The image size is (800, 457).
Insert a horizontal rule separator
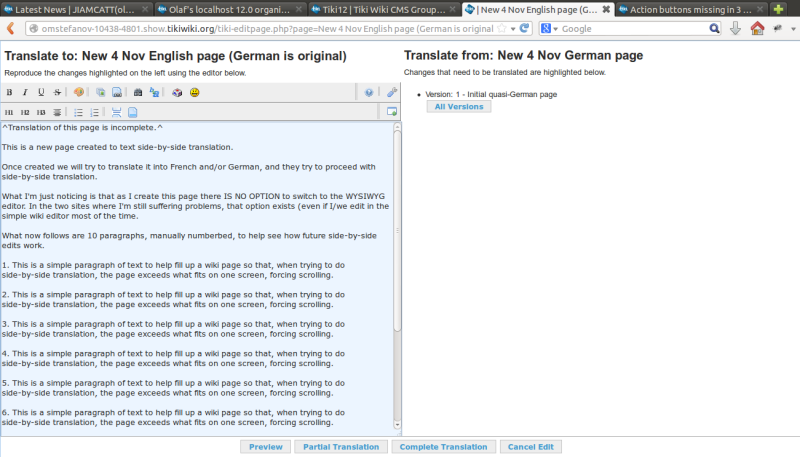(116, 112)
